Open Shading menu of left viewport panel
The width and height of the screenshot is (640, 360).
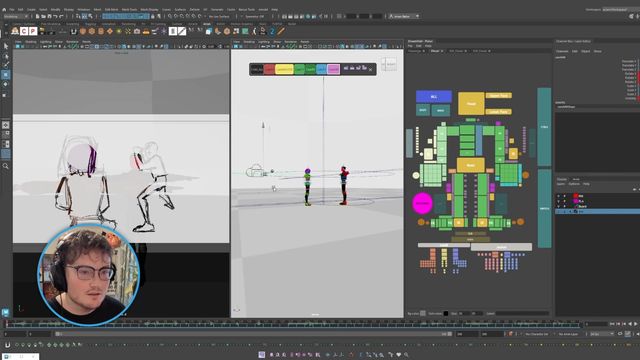(31, 42)
